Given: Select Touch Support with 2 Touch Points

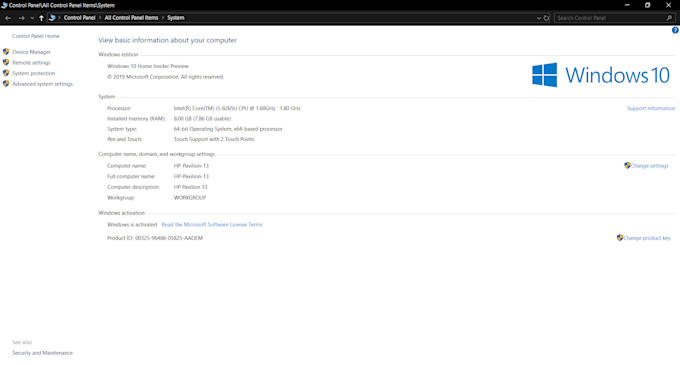Looking at the screenshot, I should 214,140.
